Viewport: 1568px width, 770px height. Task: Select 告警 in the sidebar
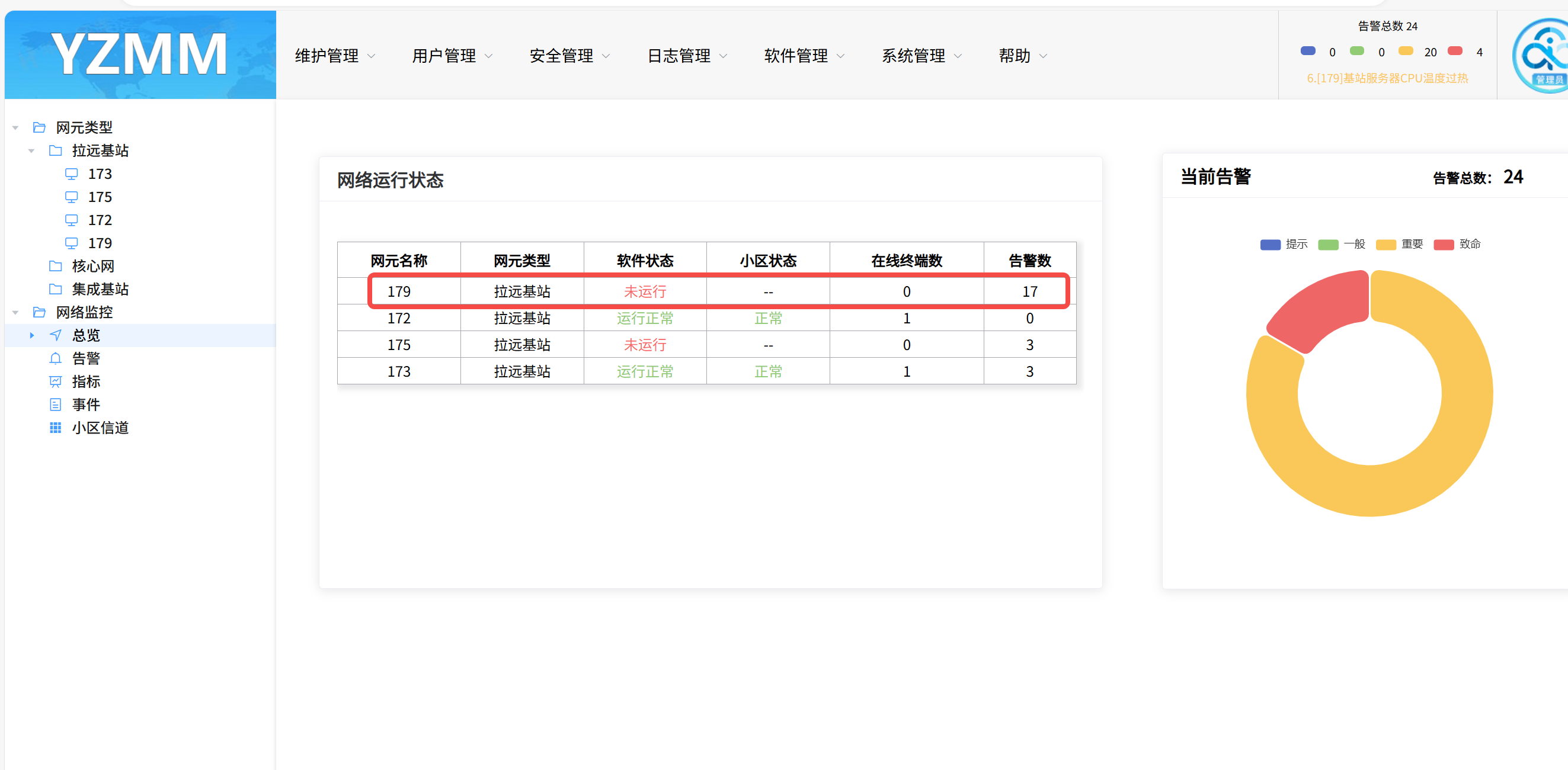[87, 358]
